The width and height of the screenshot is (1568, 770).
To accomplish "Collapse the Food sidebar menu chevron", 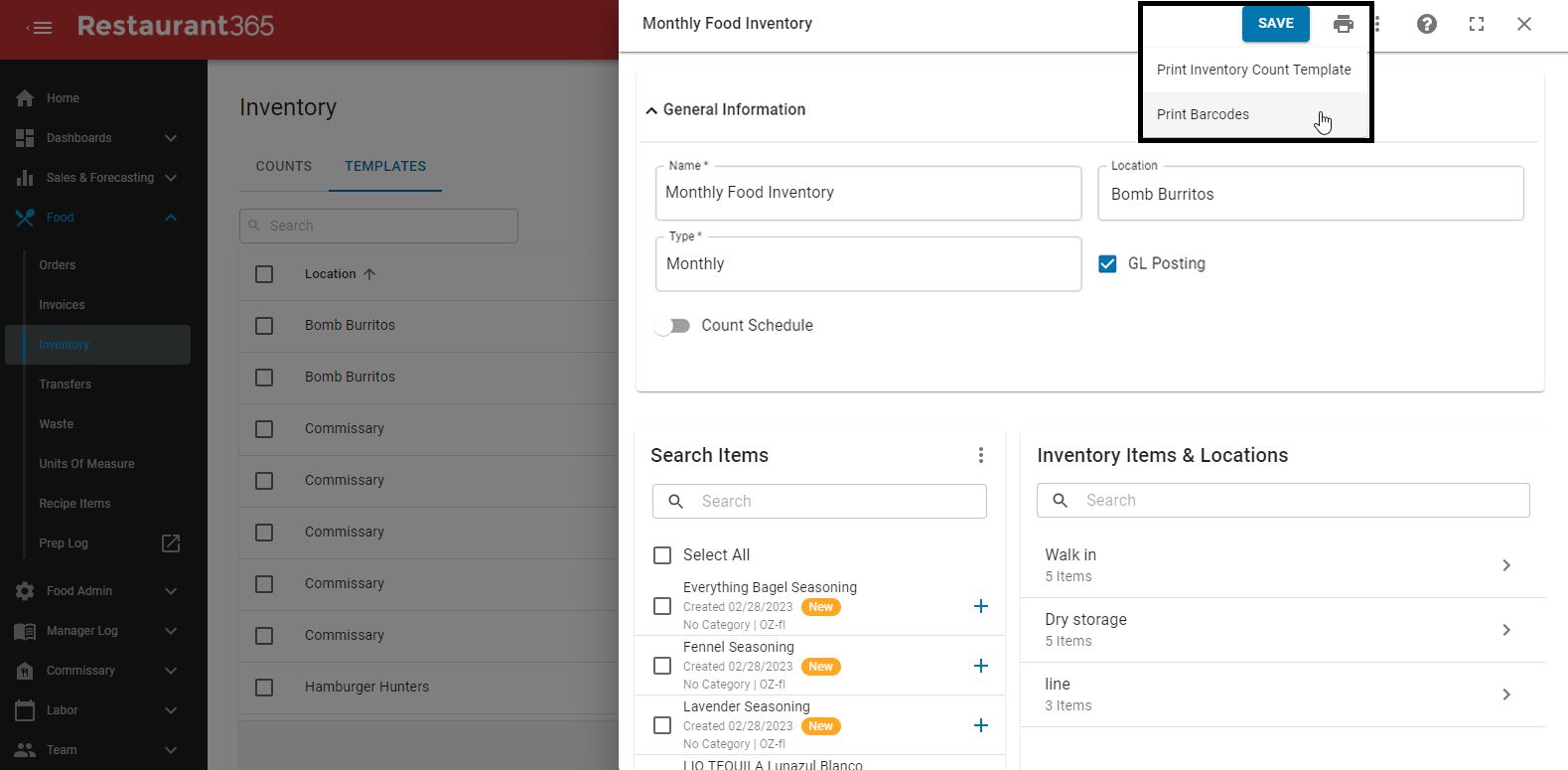I will click(171, 218).
